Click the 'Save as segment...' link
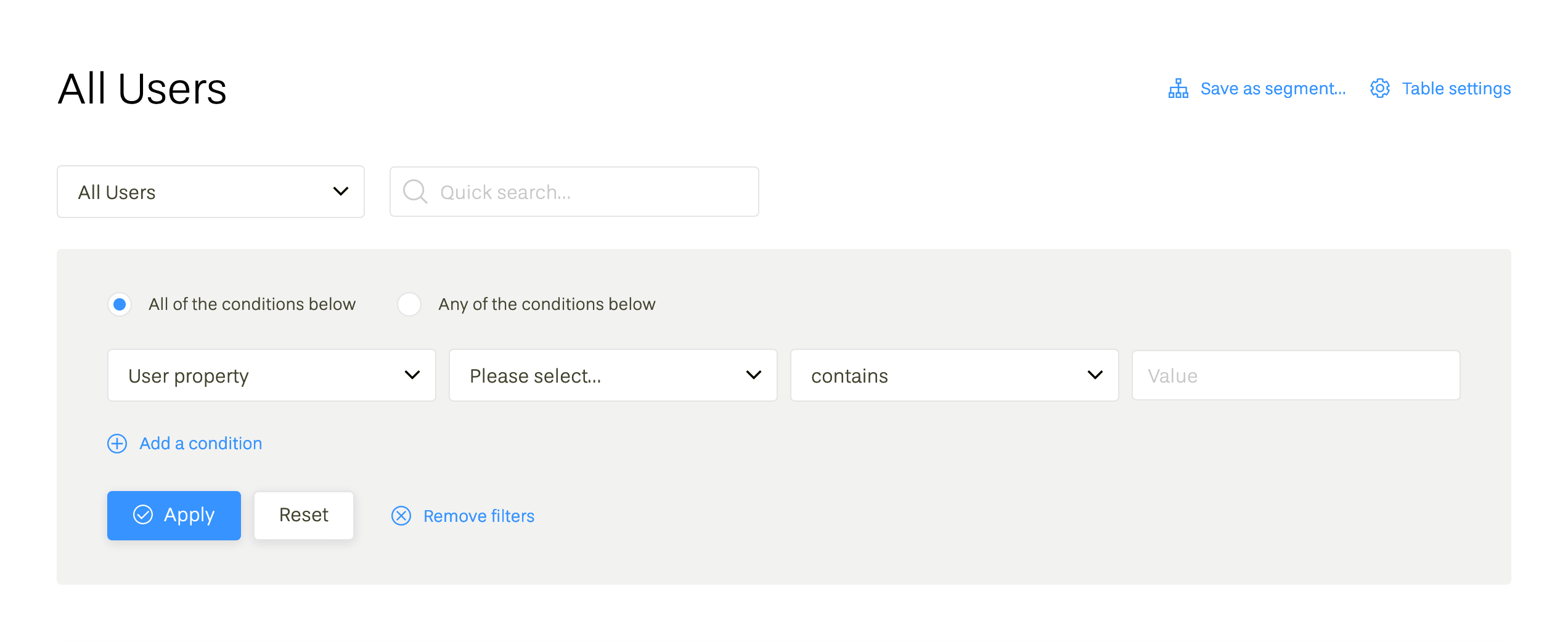 pos(1273,89)
